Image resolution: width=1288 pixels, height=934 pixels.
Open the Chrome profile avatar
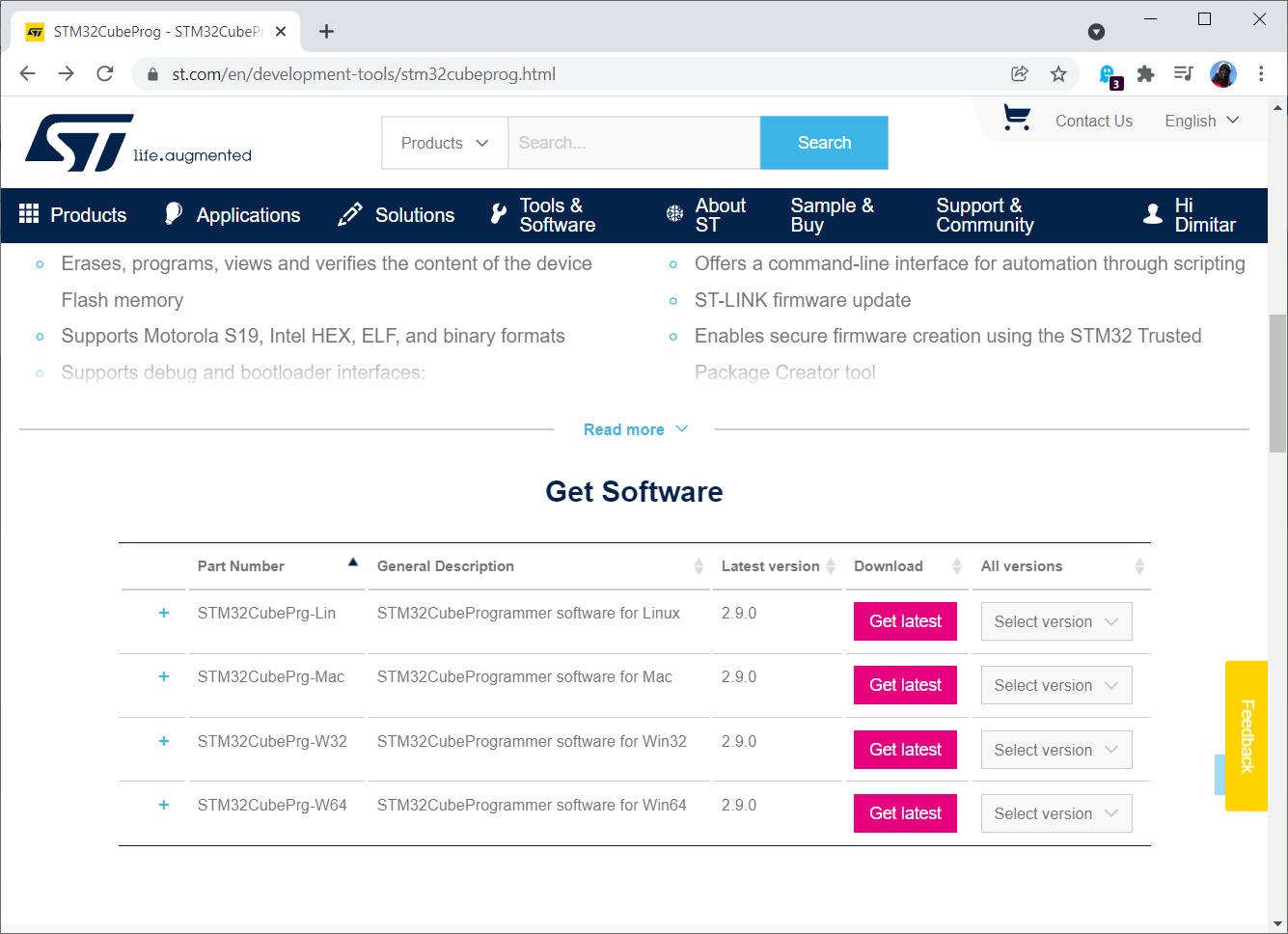pos(1223,73)
